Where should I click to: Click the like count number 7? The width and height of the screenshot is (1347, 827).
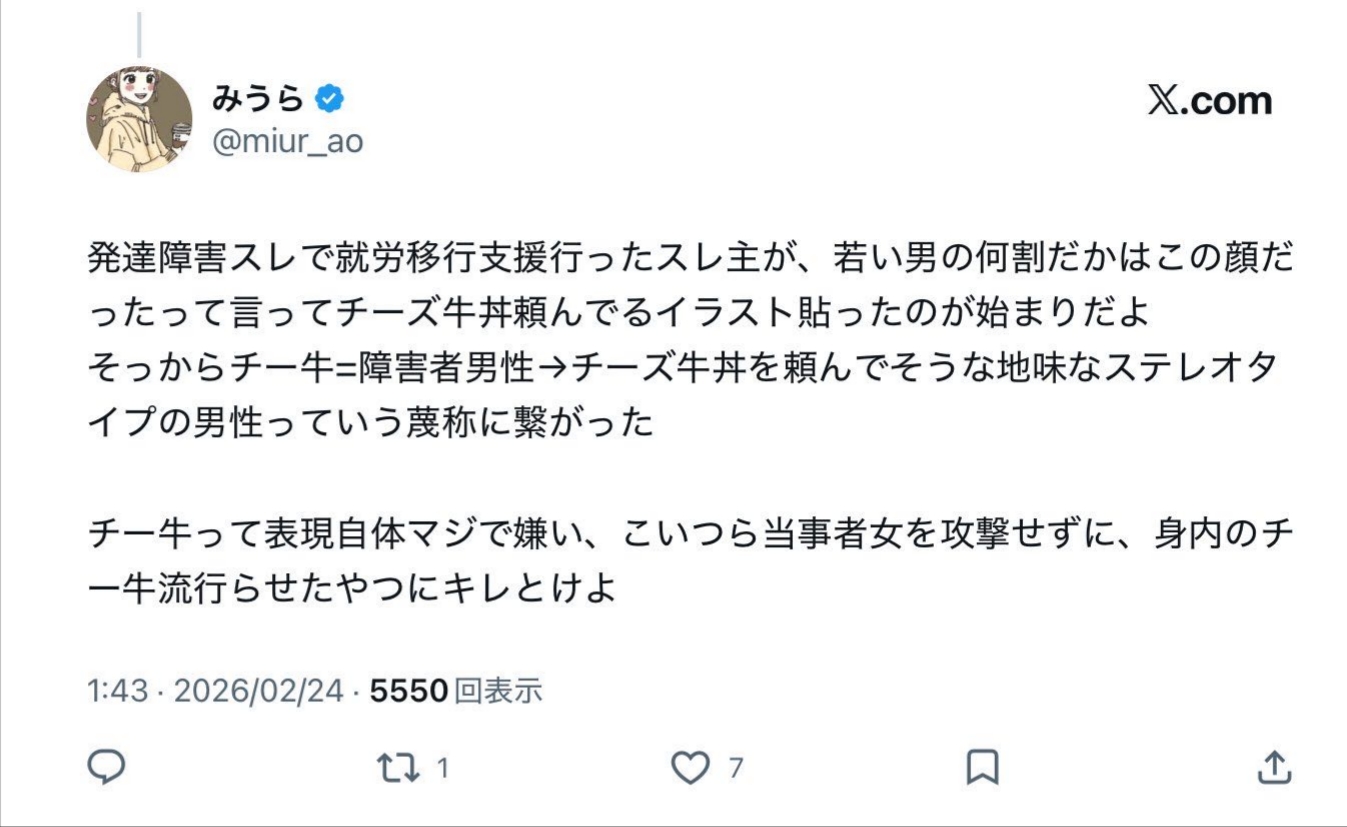point(736,768)
